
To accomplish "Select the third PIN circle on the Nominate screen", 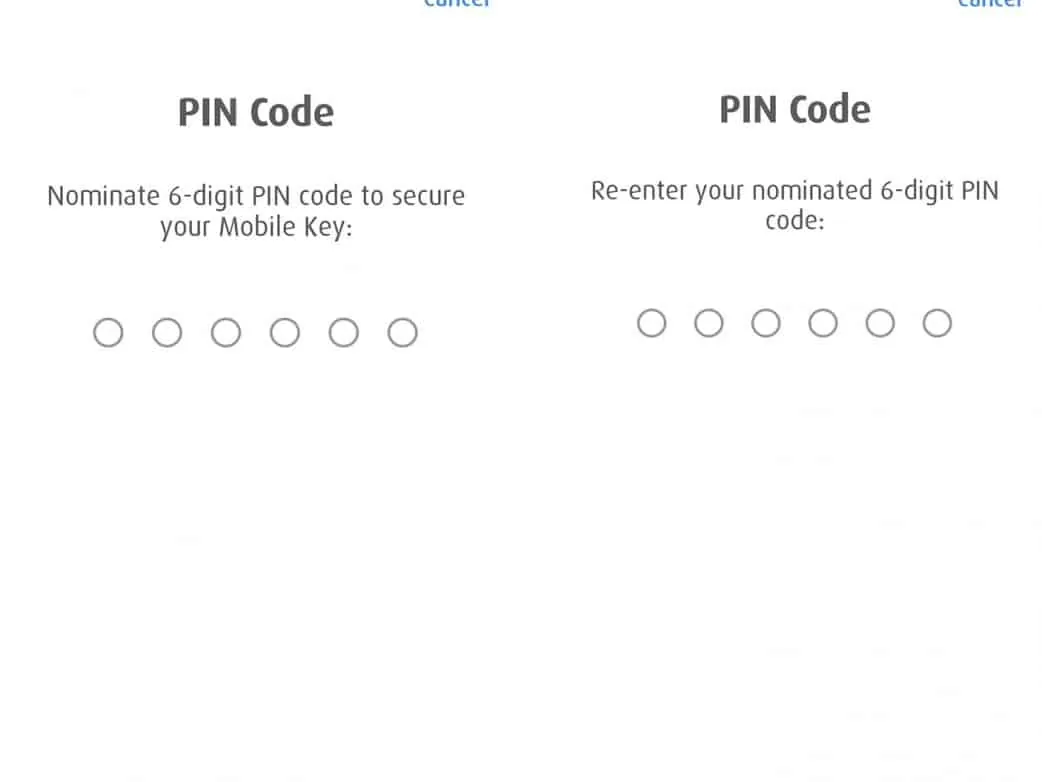I will tap(226, 333).
